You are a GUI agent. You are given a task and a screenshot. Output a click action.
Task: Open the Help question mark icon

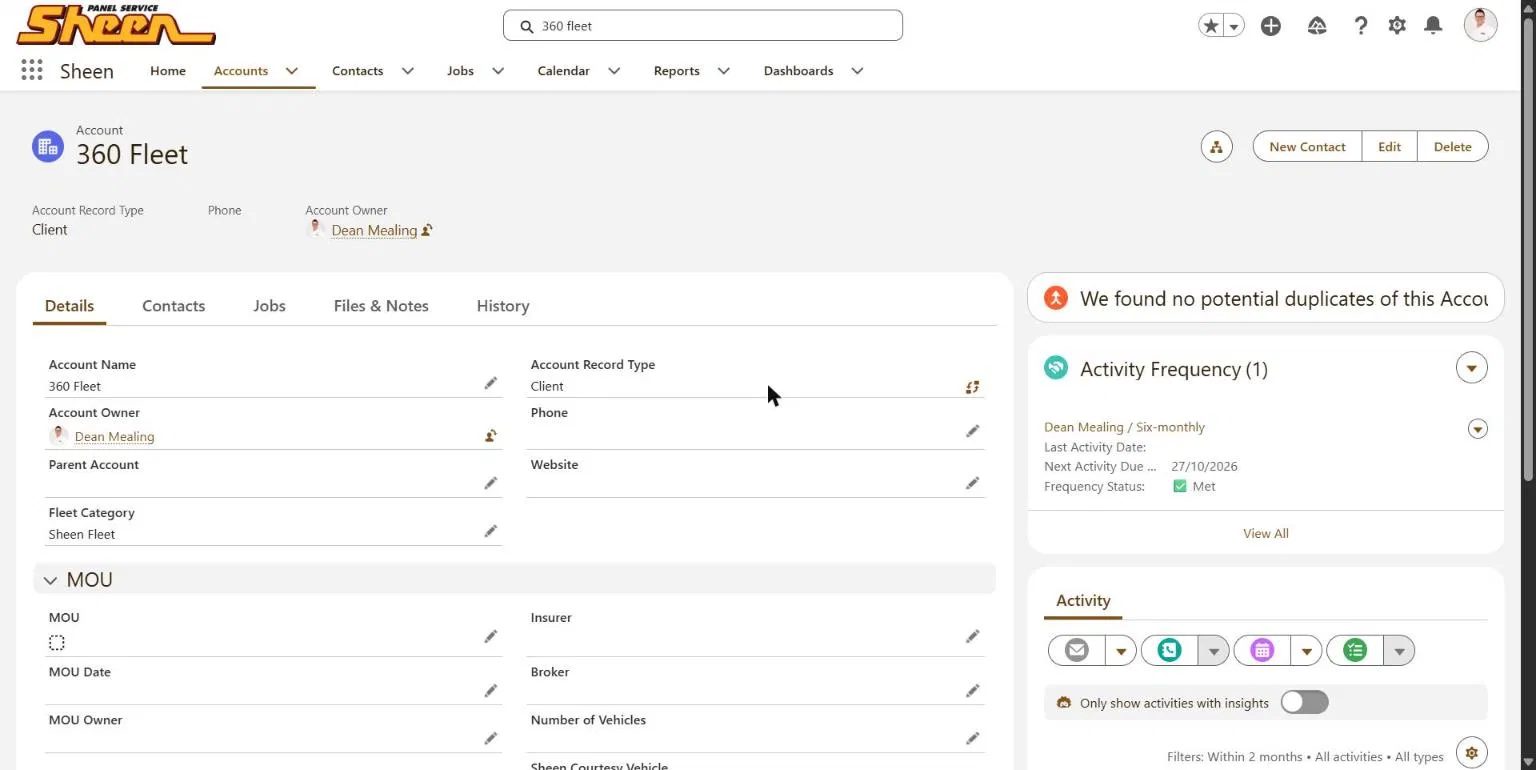click(1360, 26)
